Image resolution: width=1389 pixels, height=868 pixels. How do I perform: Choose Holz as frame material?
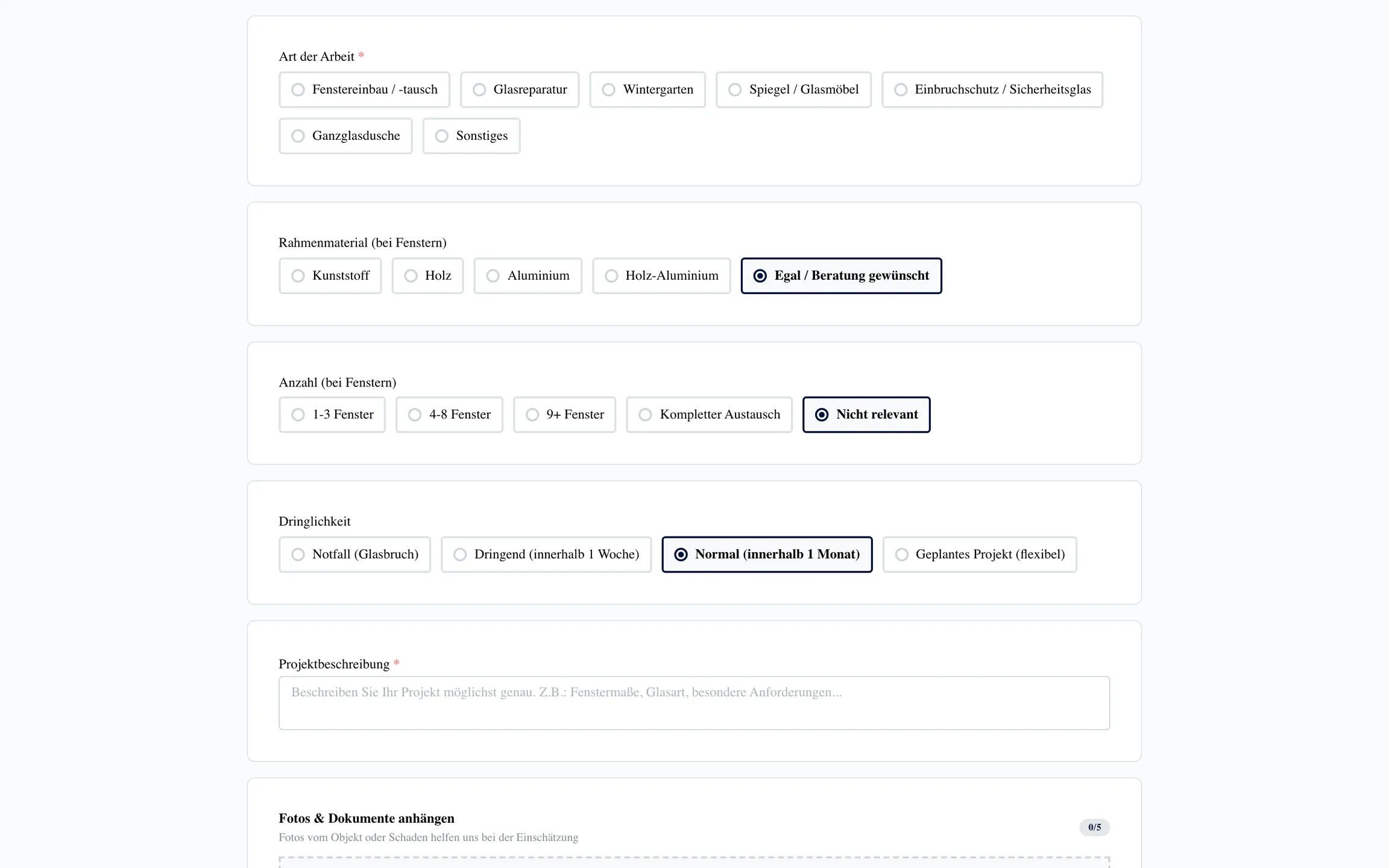[427, 276]
